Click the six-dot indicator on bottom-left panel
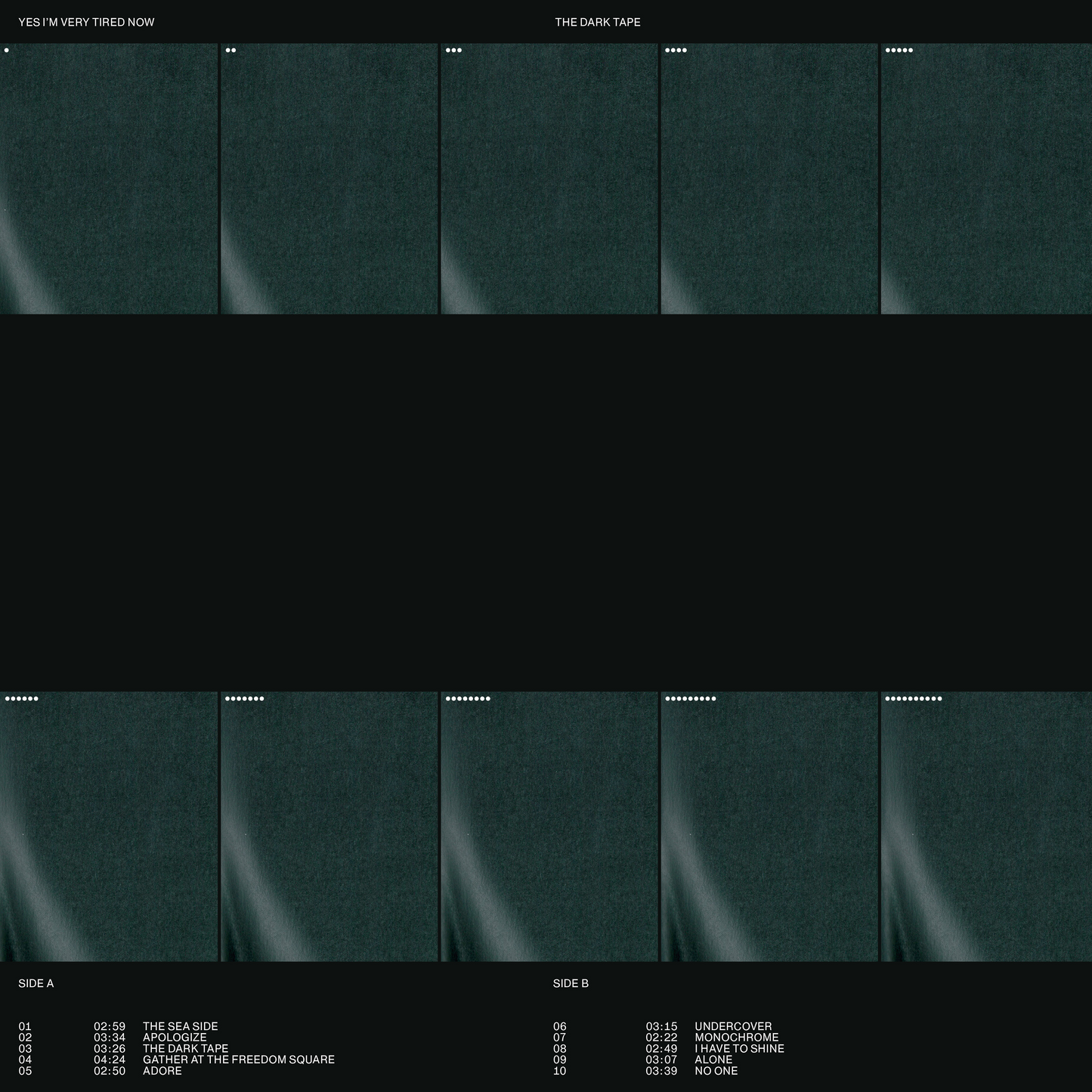 coord(21,699)
